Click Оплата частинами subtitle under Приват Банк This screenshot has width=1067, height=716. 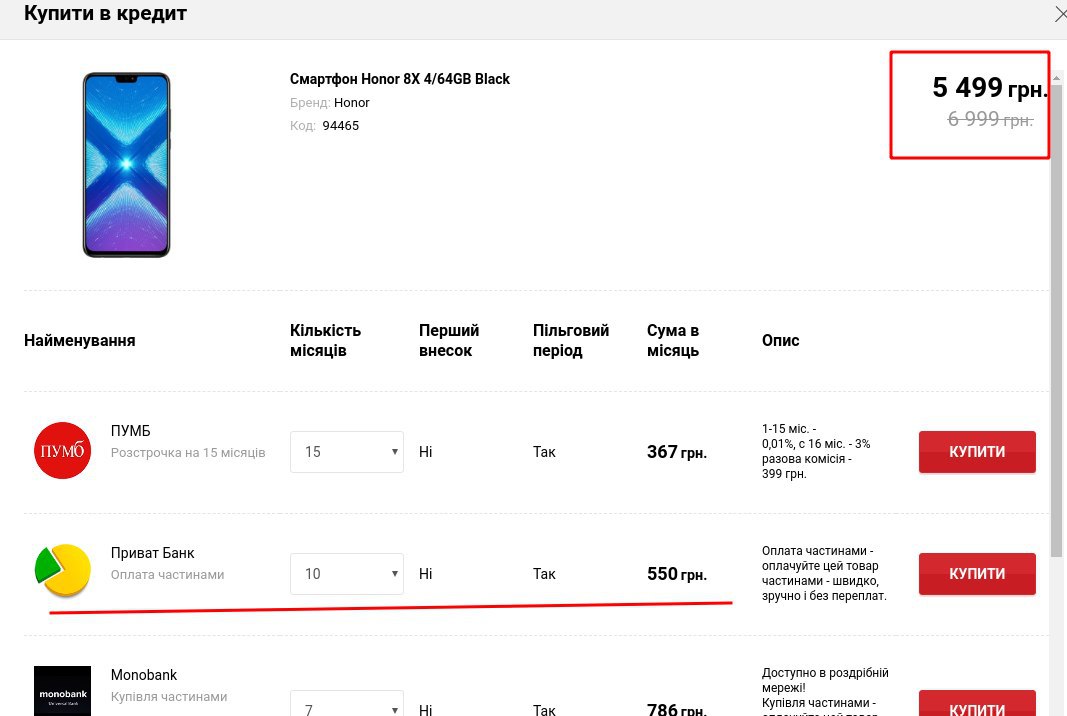point(167,574)
